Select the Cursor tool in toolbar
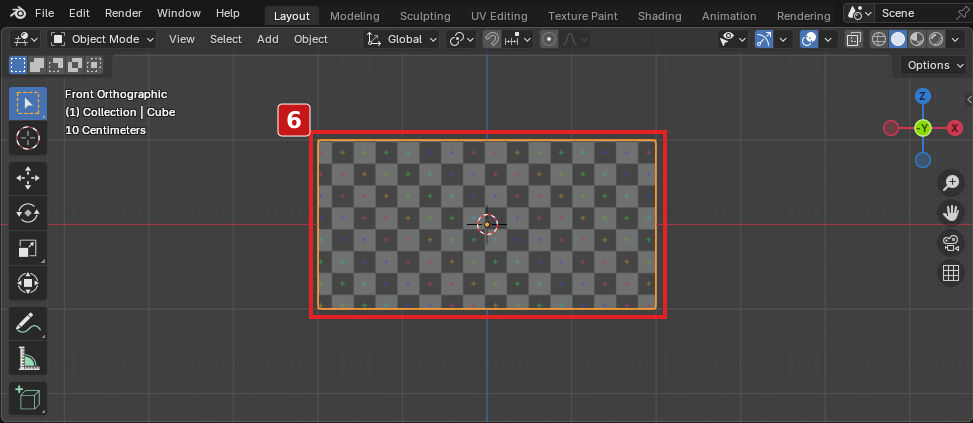 coord(27,138)
